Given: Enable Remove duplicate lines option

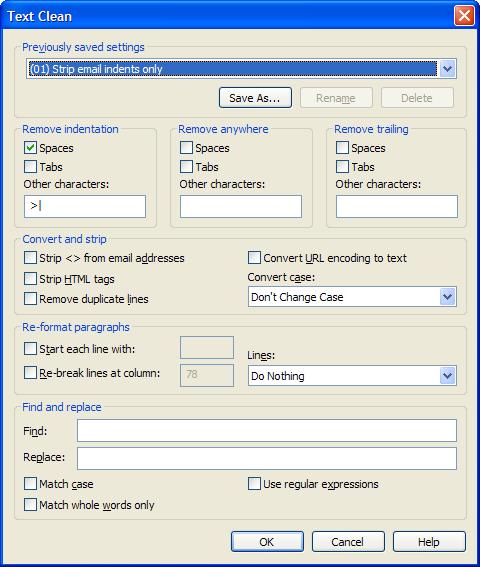Looking at the screenshot, I should (30, 299).
